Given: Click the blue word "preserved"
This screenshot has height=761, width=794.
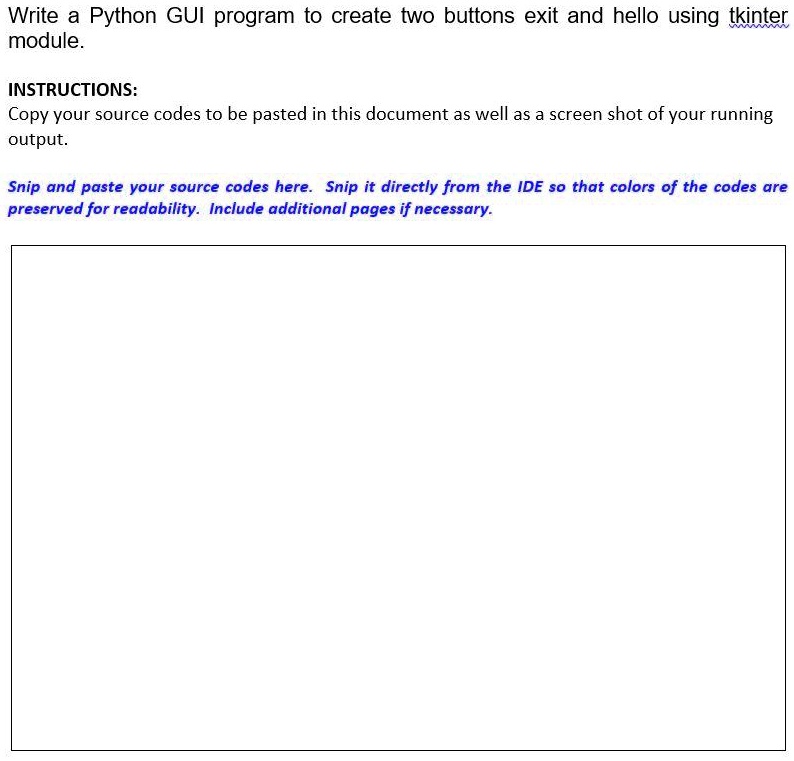Looking at the screenshot, I should (45, 209).
